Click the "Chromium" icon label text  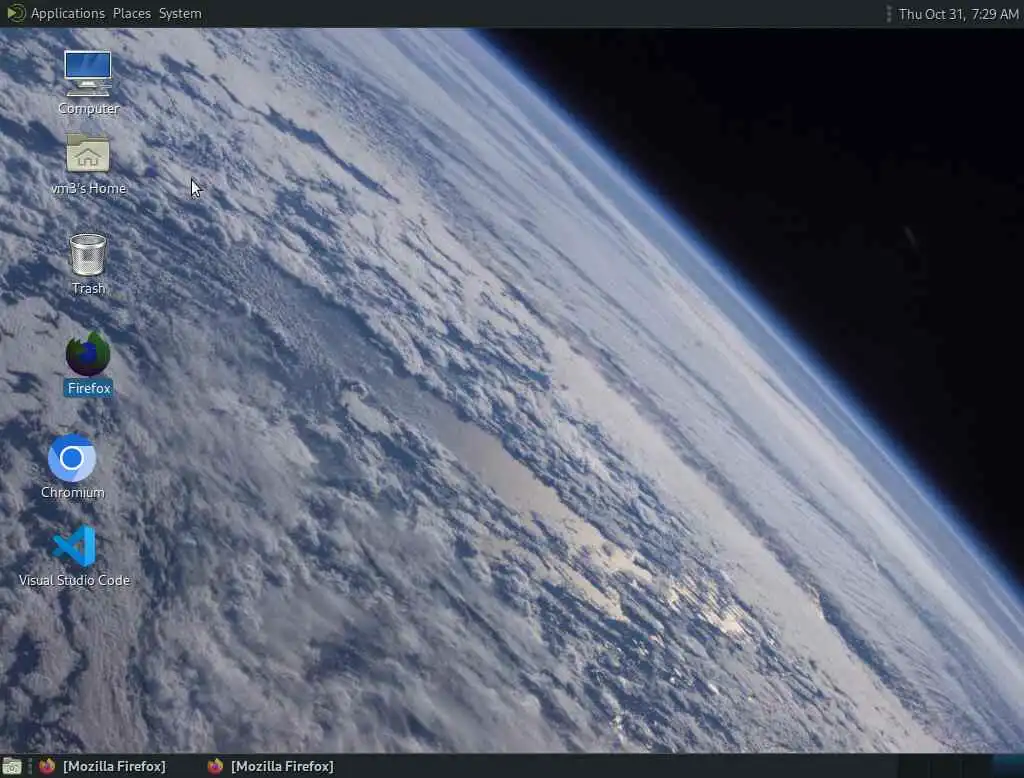72,493
